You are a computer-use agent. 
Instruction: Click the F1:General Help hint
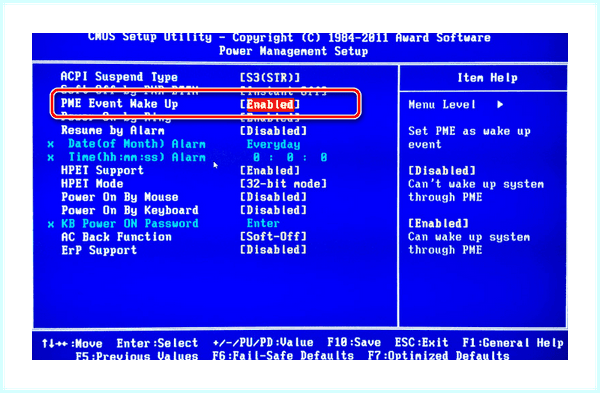coord(513,342)
